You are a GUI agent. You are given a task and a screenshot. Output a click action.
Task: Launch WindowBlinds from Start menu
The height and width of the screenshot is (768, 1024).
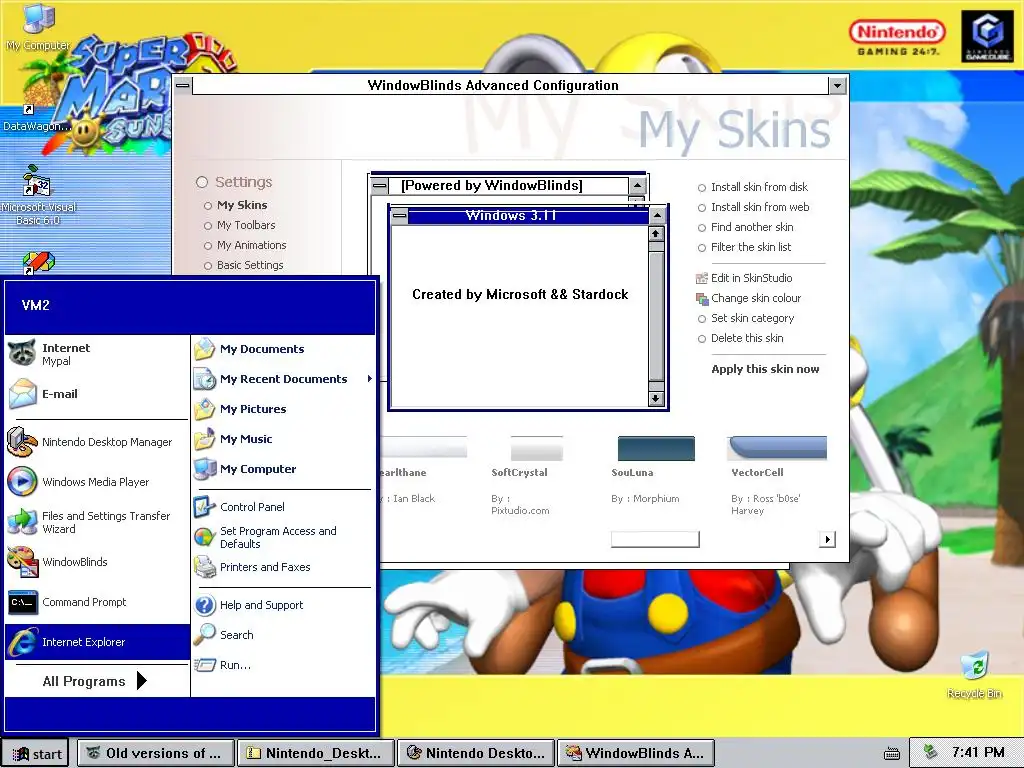97,562
